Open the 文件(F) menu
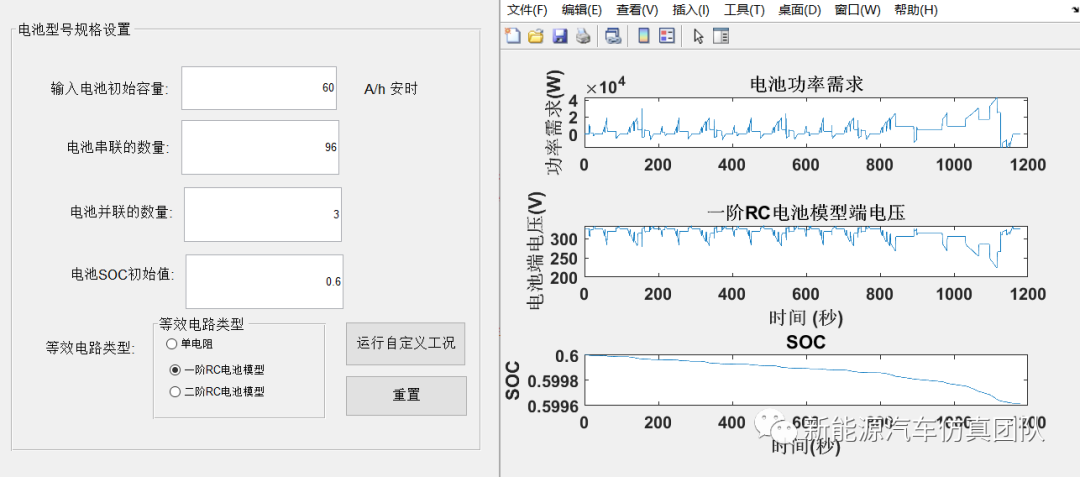The image size is (1080, 477). coord(527,10)
